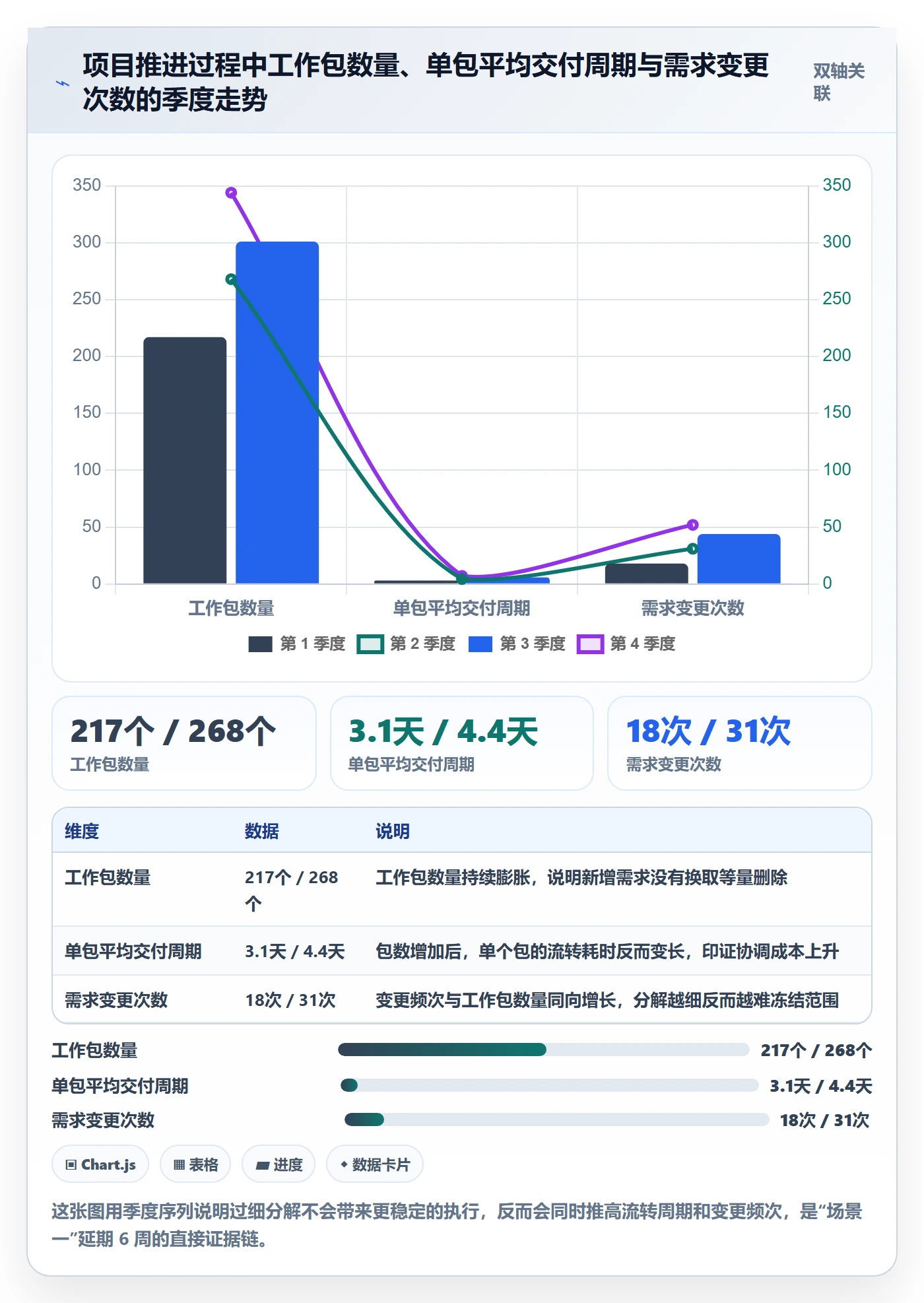Select the 需求变更次数 table row label

tap(116, 1000)
